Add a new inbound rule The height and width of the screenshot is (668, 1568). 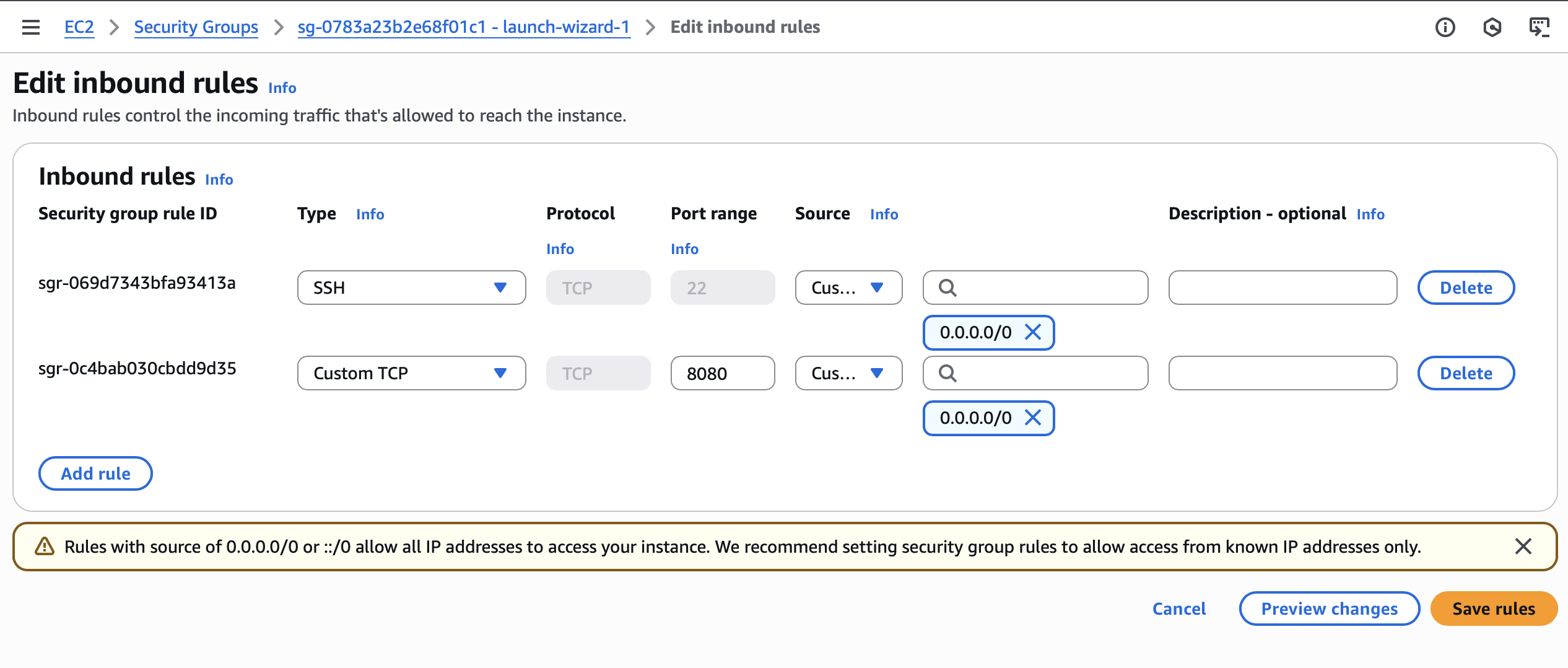pyautogui.click(x=95, y=473)
